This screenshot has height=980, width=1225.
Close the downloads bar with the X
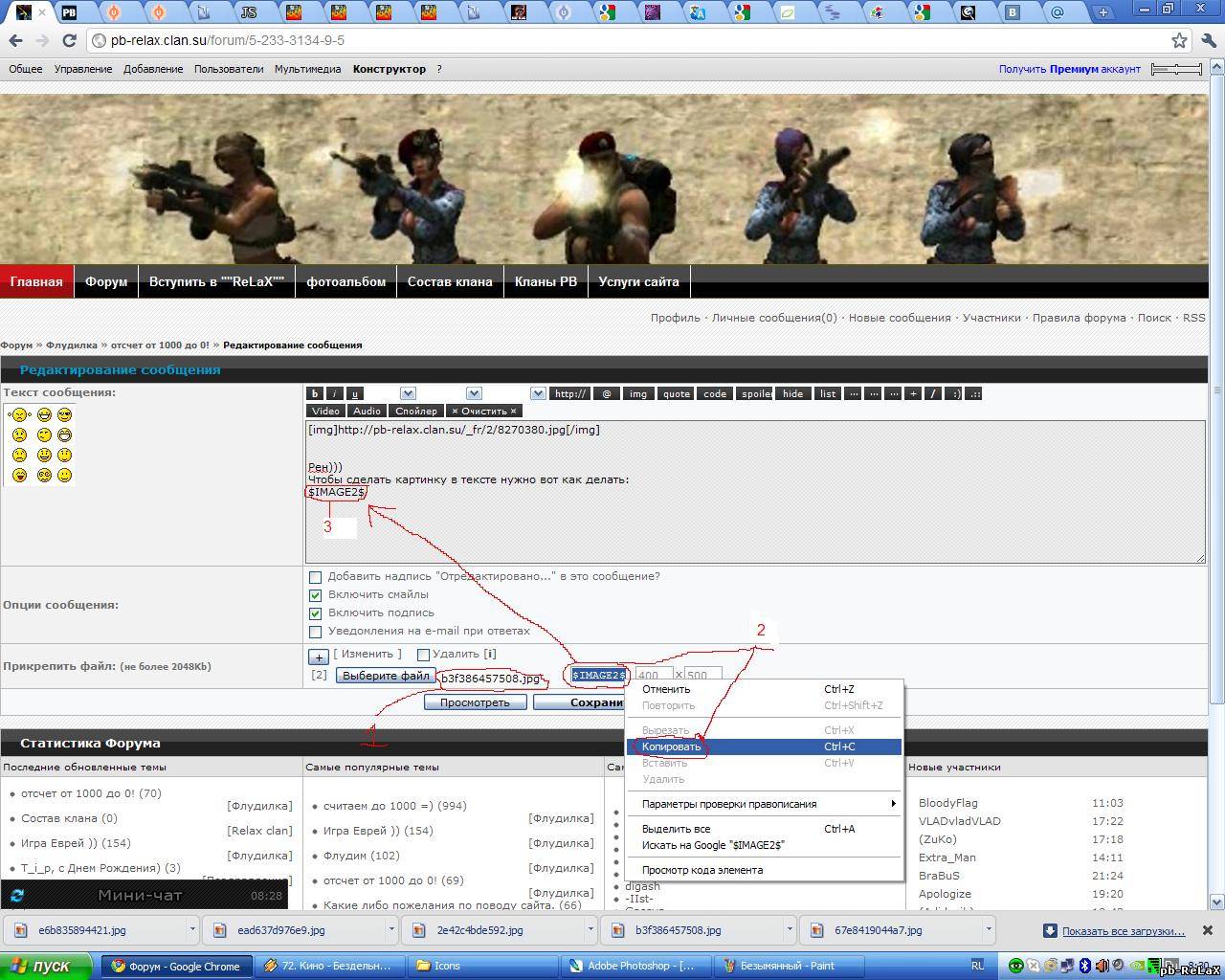pos(1207,930)
